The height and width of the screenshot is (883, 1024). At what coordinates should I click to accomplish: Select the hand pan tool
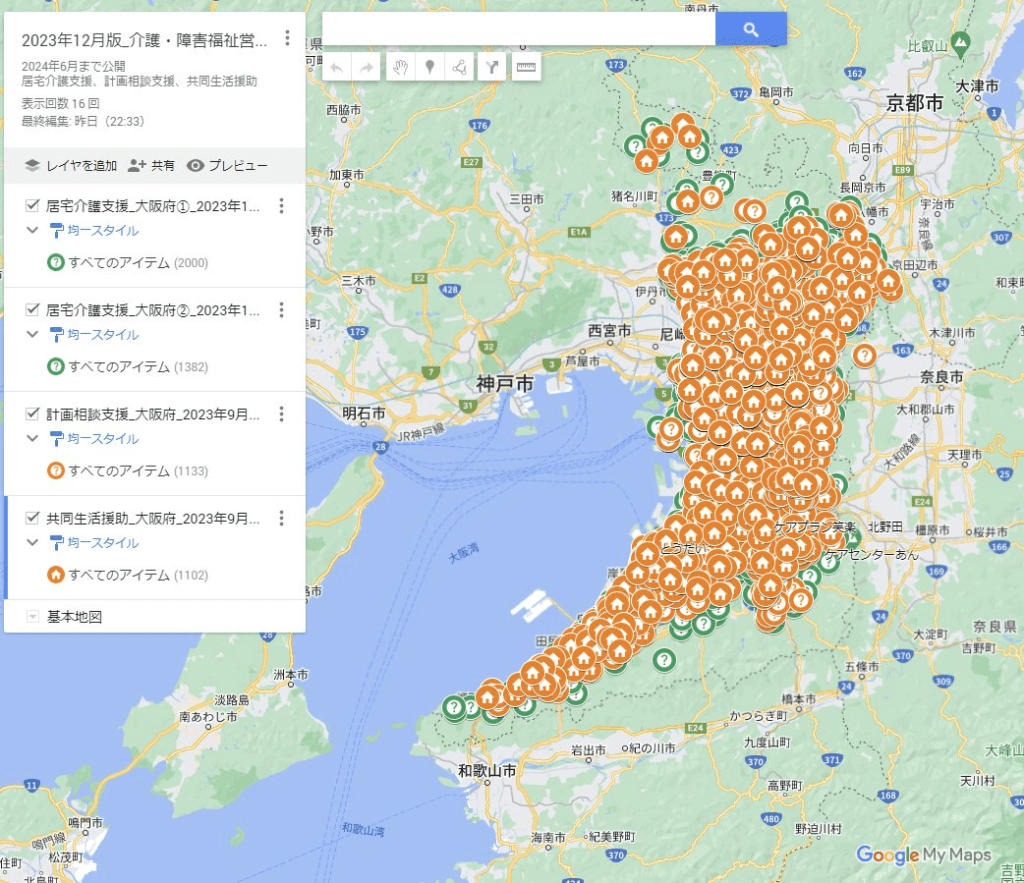(400, 66)
